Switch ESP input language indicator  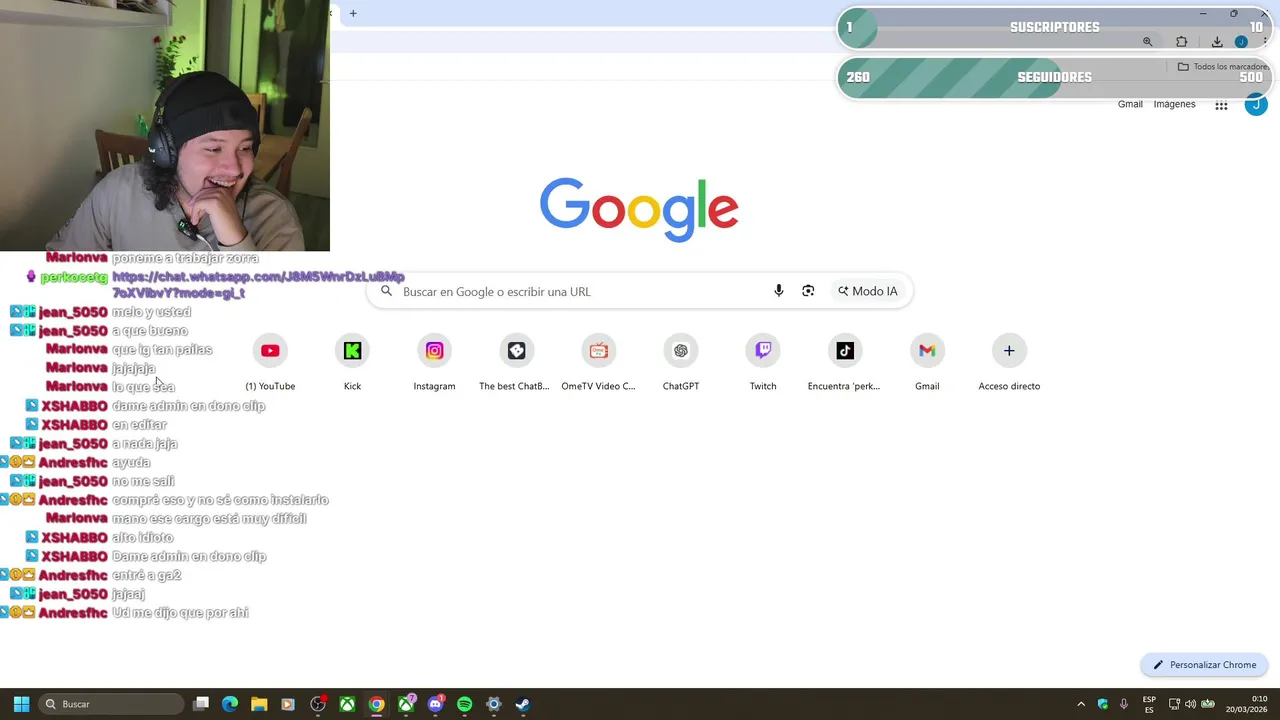tap(1149, 704)
